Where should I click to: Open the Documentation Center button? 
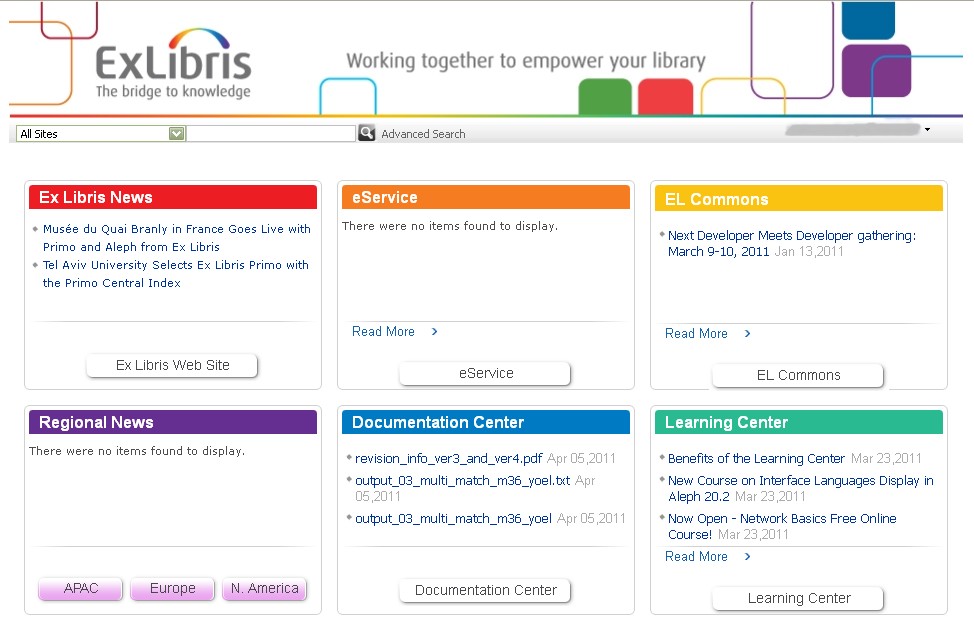pyautogui.click(x=485, y=591)
